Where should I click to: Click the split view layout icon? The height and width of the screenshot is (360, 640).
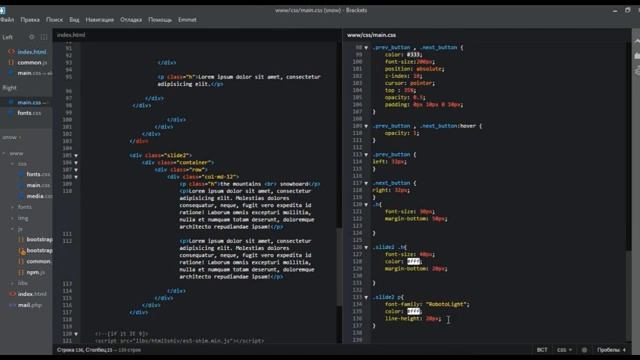(44, 37)
